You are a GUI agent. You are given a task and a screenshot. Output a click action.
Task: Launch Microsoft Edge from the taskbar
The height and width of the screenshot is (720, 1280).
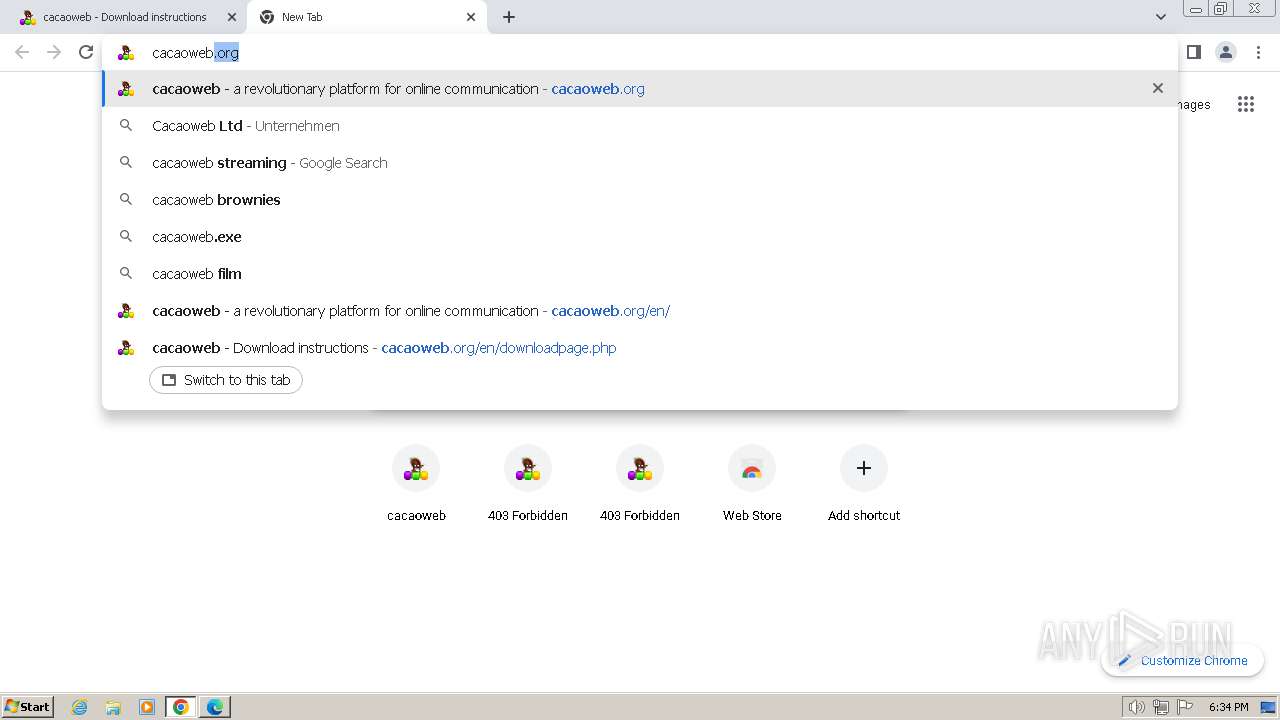point(215,707)
